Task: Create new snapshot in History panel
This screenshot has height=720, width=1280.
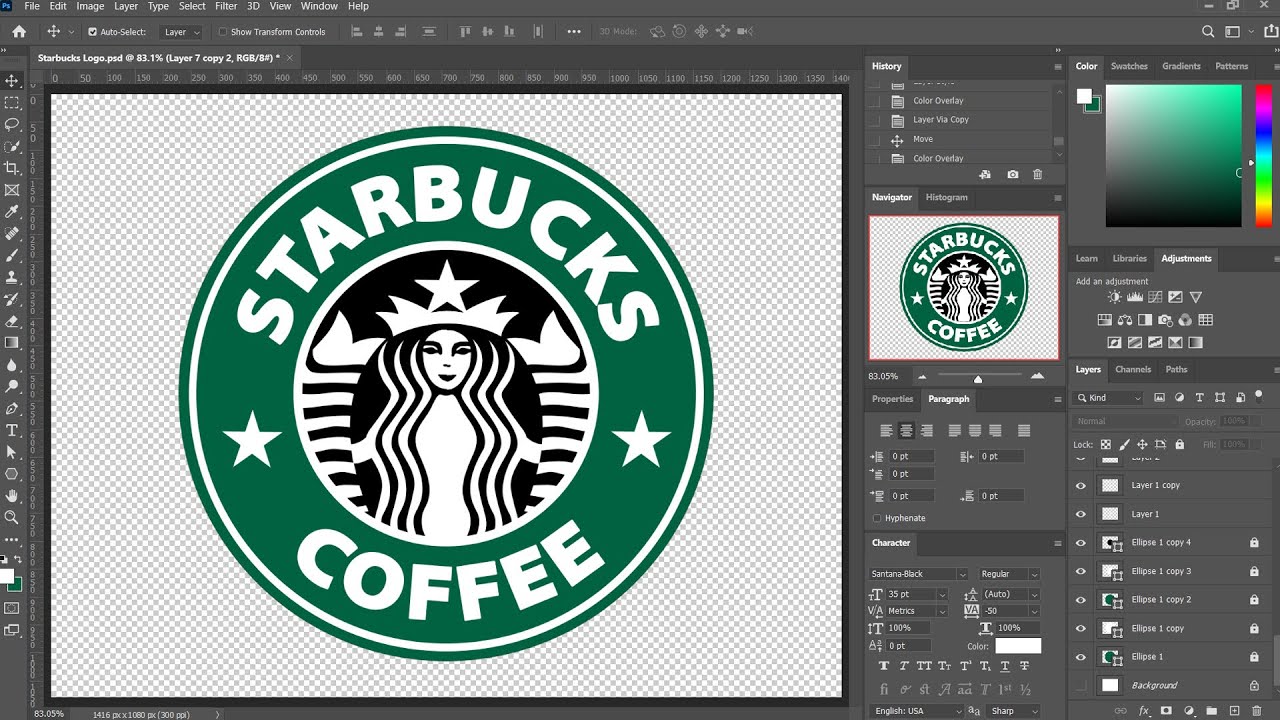Action: pos(1012,174)
